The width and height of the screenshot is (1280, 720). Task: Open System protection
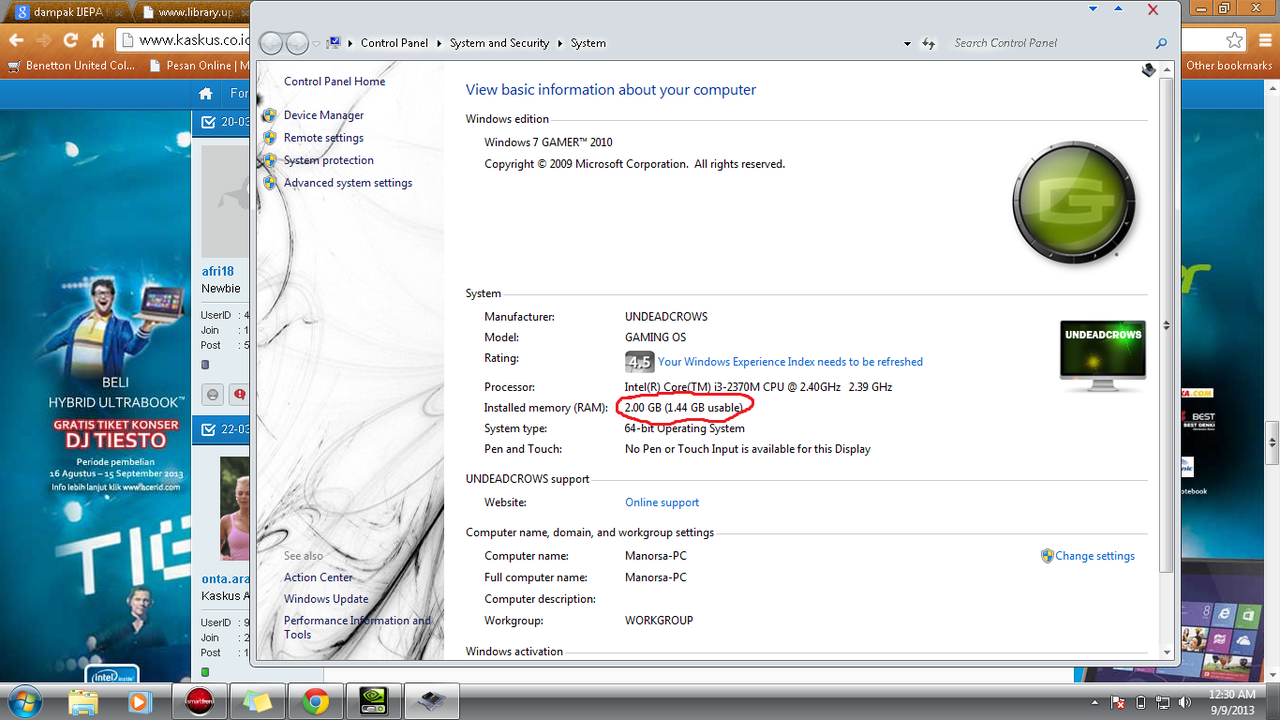328,160
